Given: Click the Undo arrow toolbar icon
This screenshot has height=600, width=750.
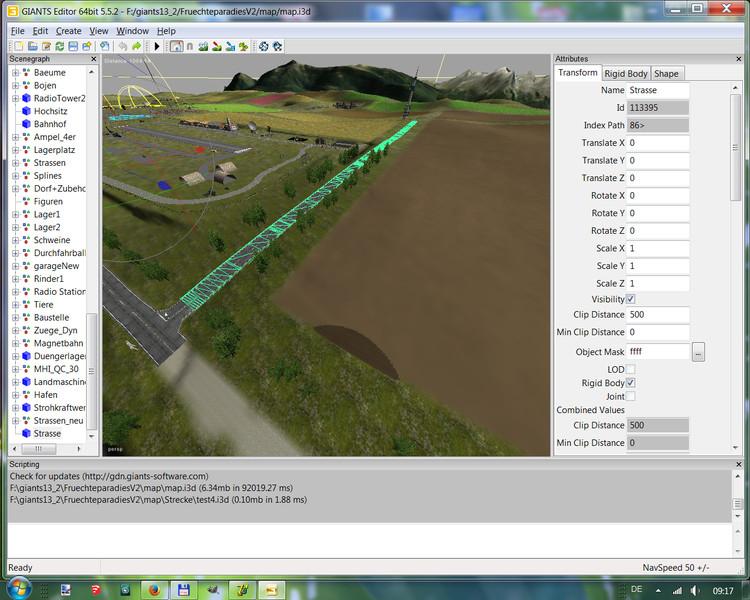Looking at the screenshot, I should tap(121, 46).
